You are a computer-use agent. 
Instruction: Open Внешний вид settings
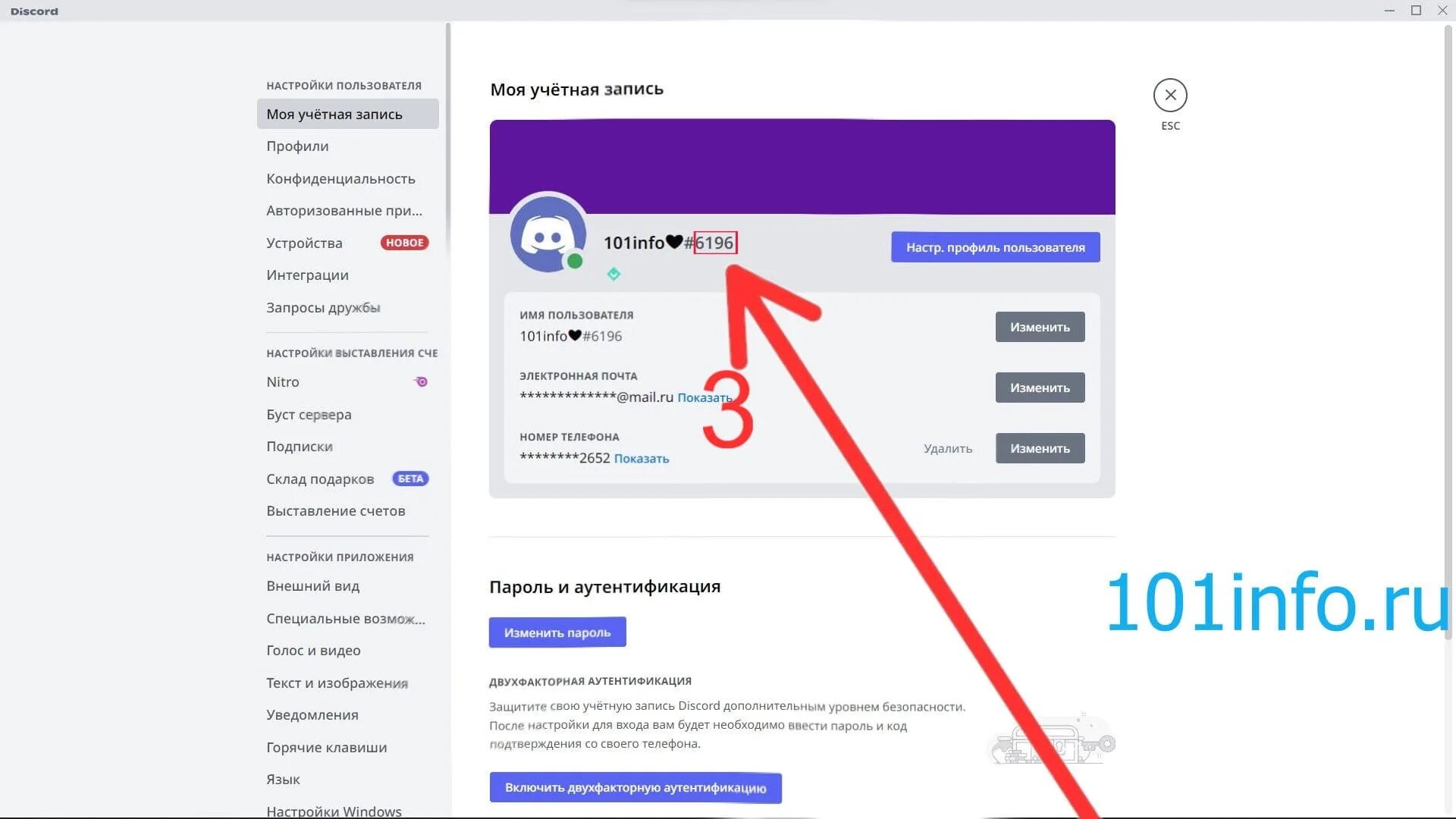click(x=347, y=586)
